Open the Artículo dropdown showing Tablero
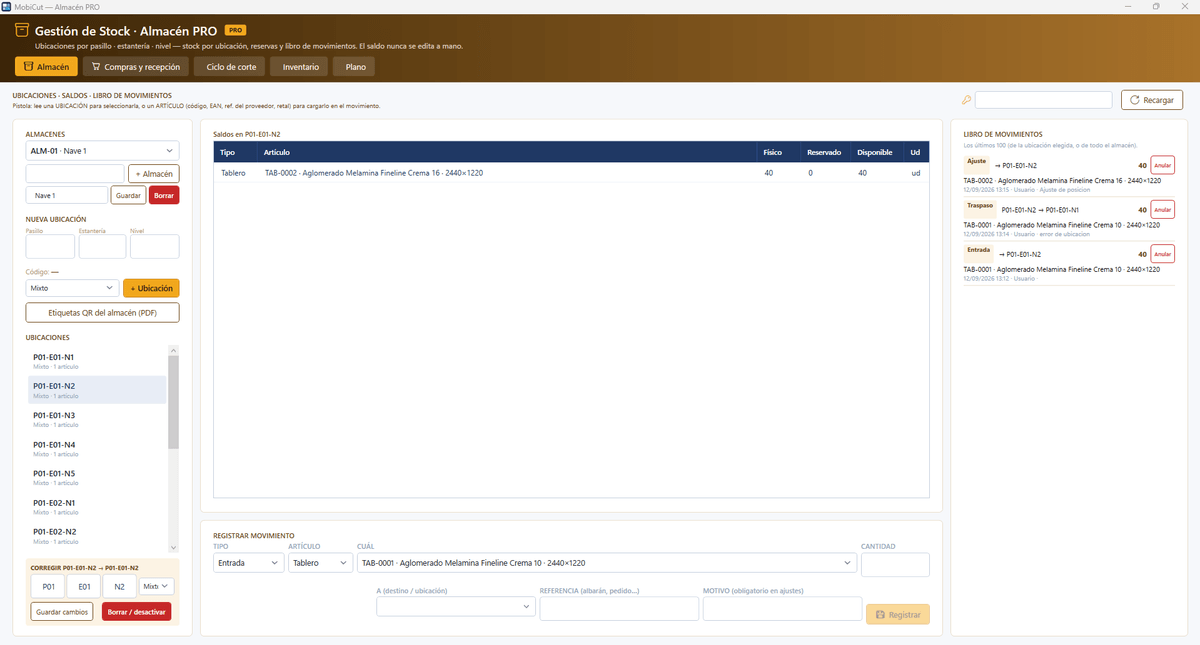Viewport: 1200px width, 645px height. click(x=320, y=563)
